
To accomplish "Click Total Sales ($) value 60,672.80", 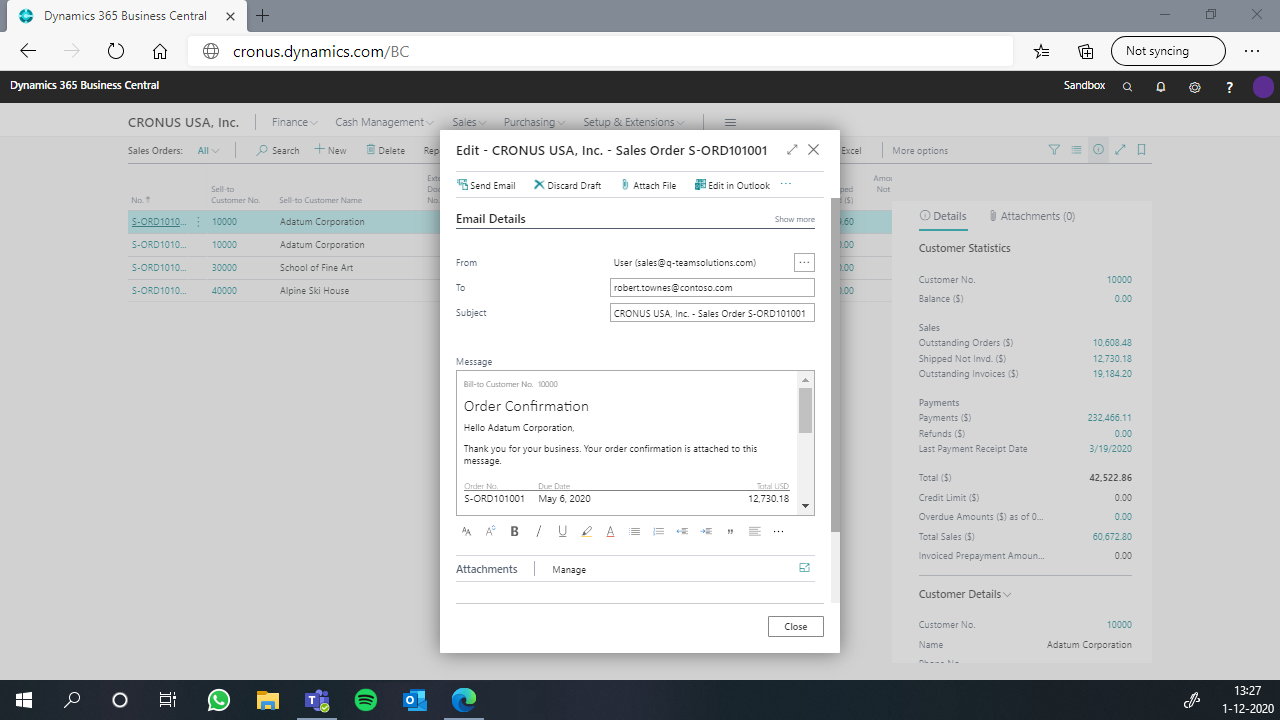I will (x=1112, y=536).
